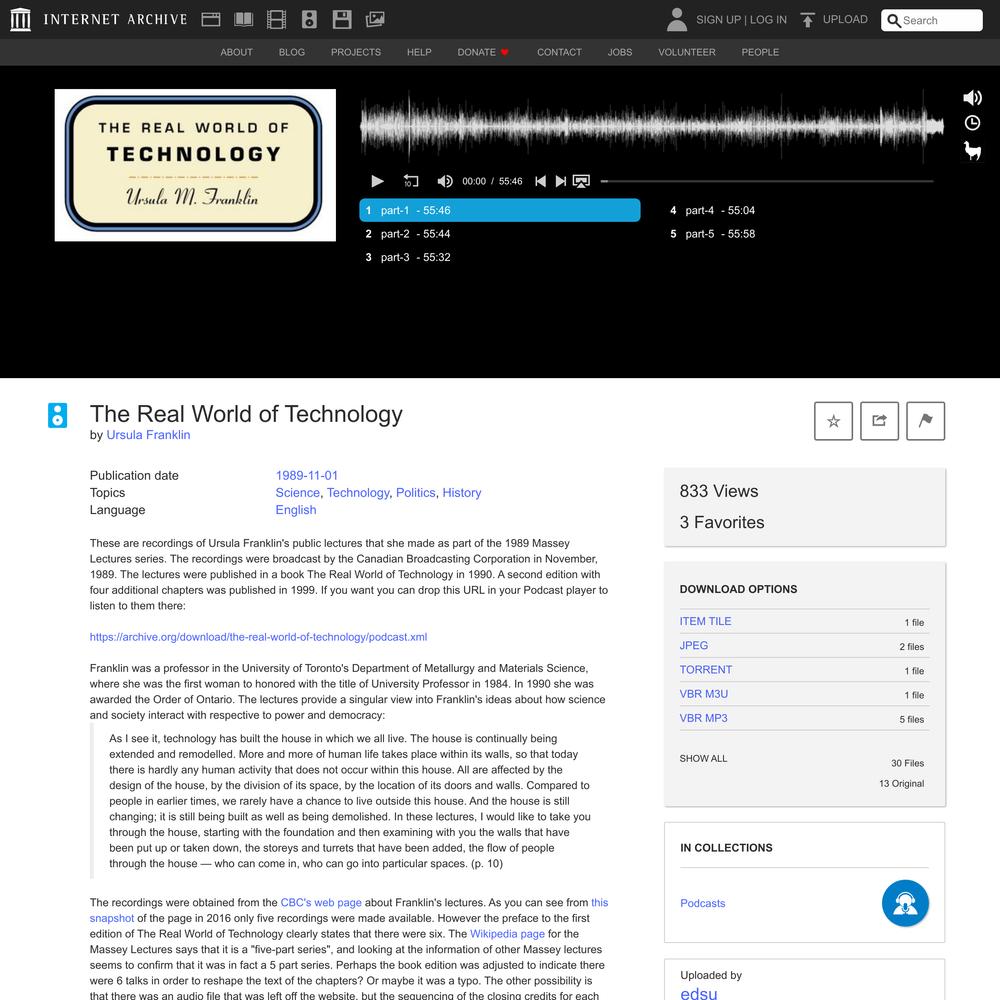Mute the player volume button
1000x1000 pixels.
445,181
